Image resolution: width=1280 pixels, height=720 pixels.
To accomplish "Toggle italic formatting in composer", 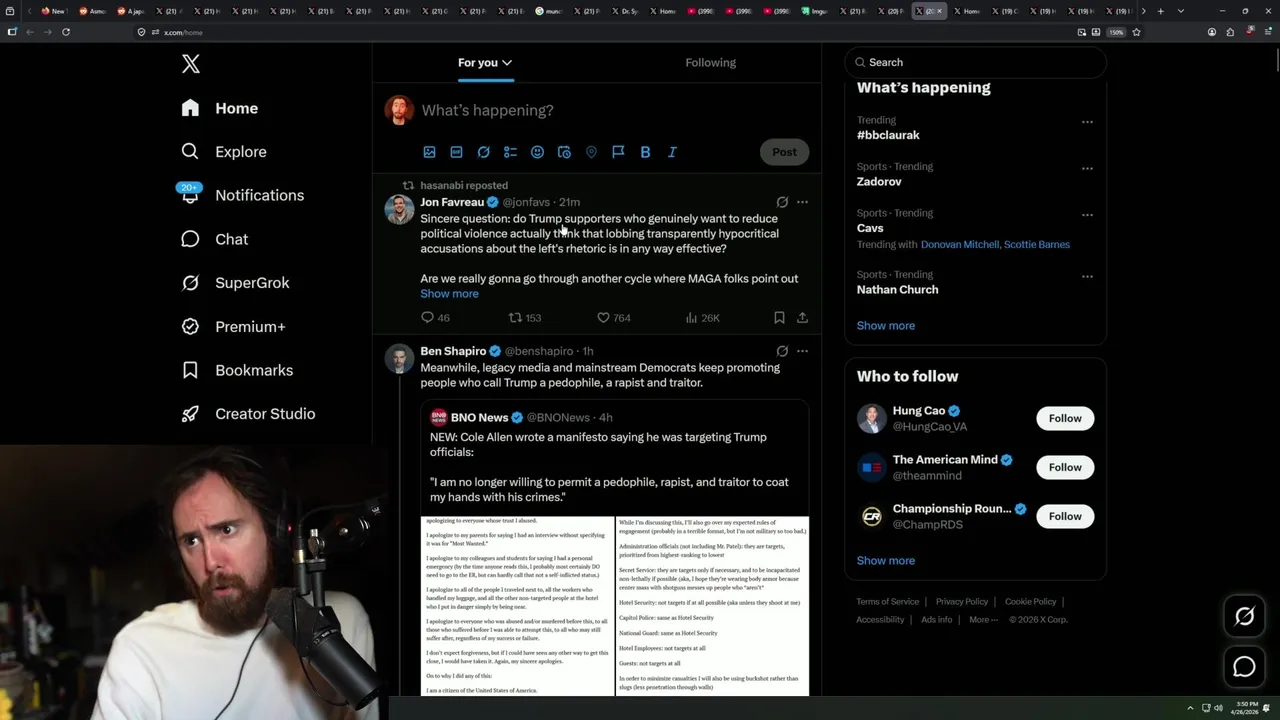I will 672,152.
